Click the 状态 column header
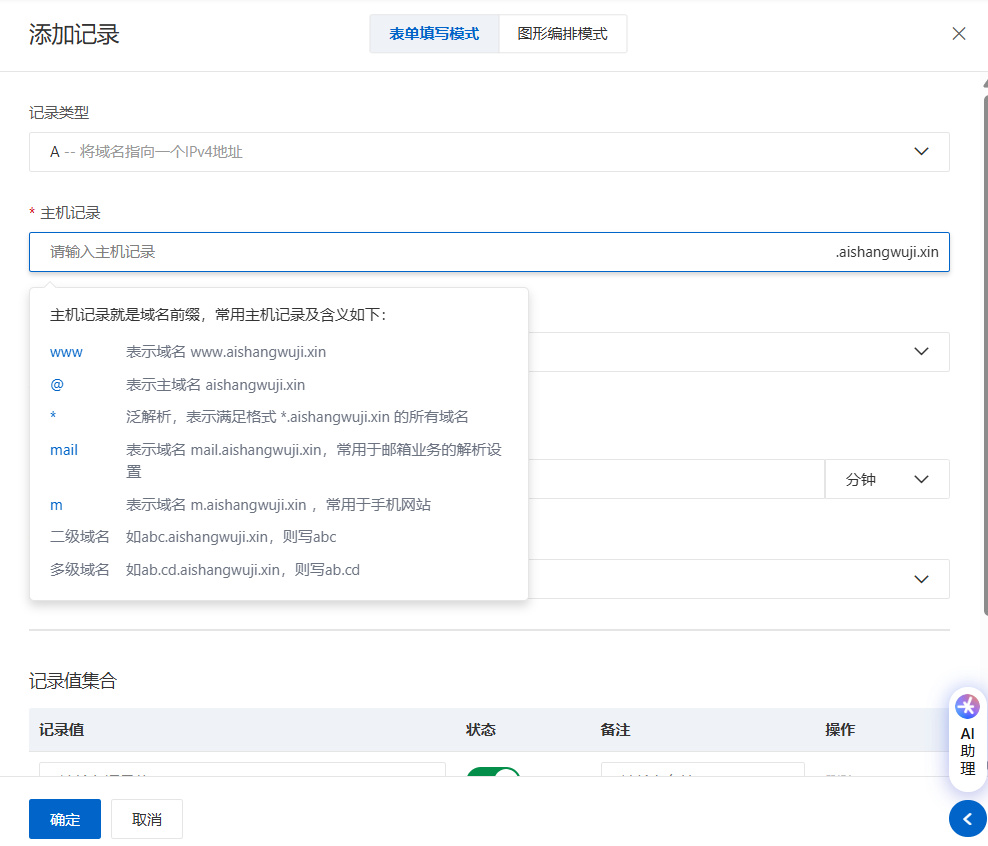Viewport: 988px width, 846px height. tap(481, 729)
